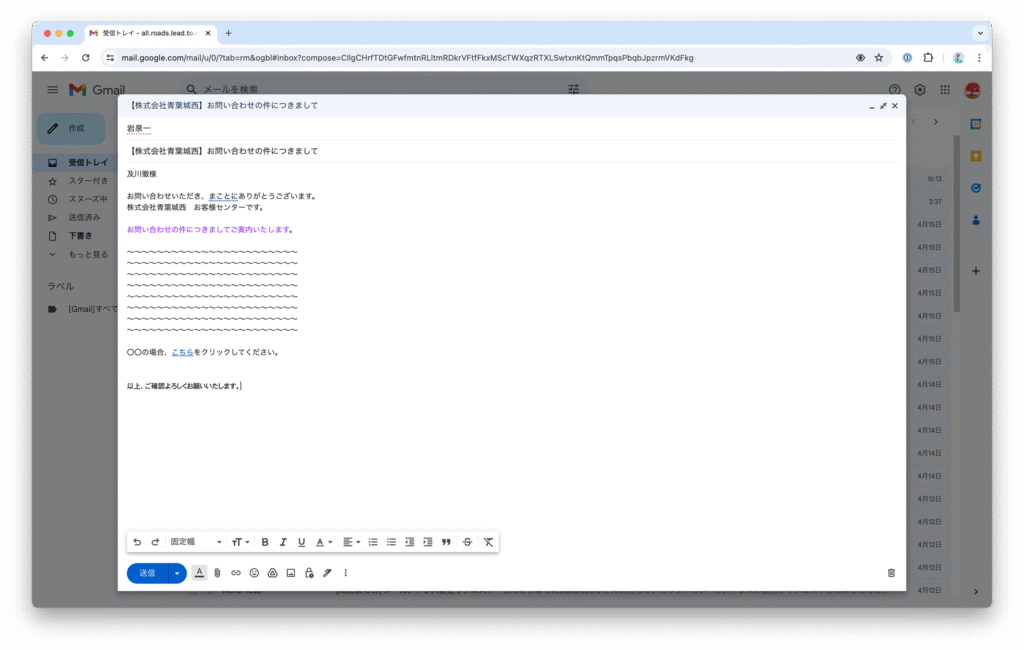Image resolution: width=1024 pixels, height=650 pixels.
Task: Open Chrome tab search dropdown
Action: (x=980, y=33)
